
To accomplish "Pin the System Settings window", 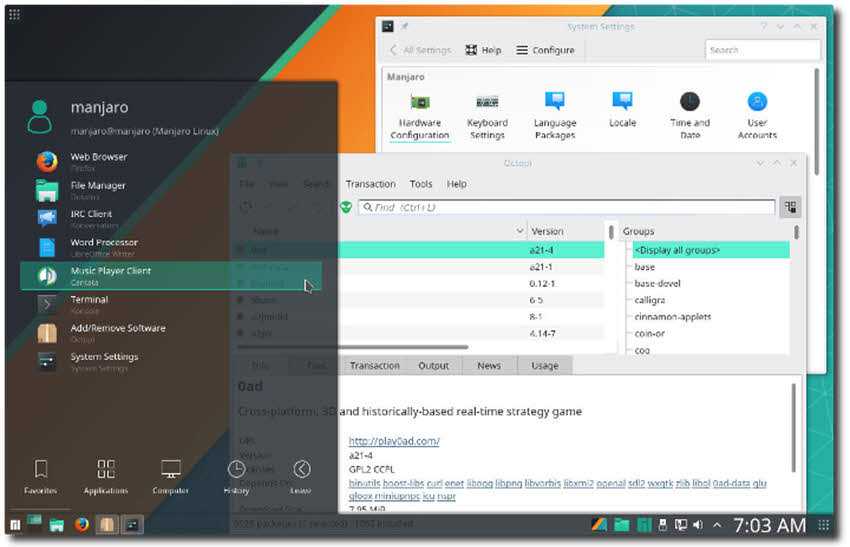I will 405,26.
